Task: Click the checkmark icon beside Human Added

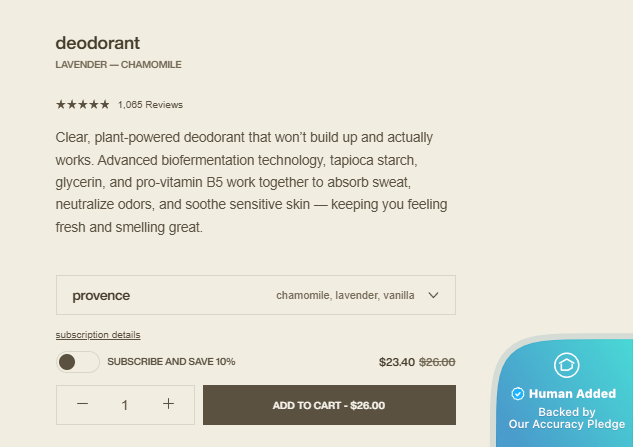Action: coord(517,394)
